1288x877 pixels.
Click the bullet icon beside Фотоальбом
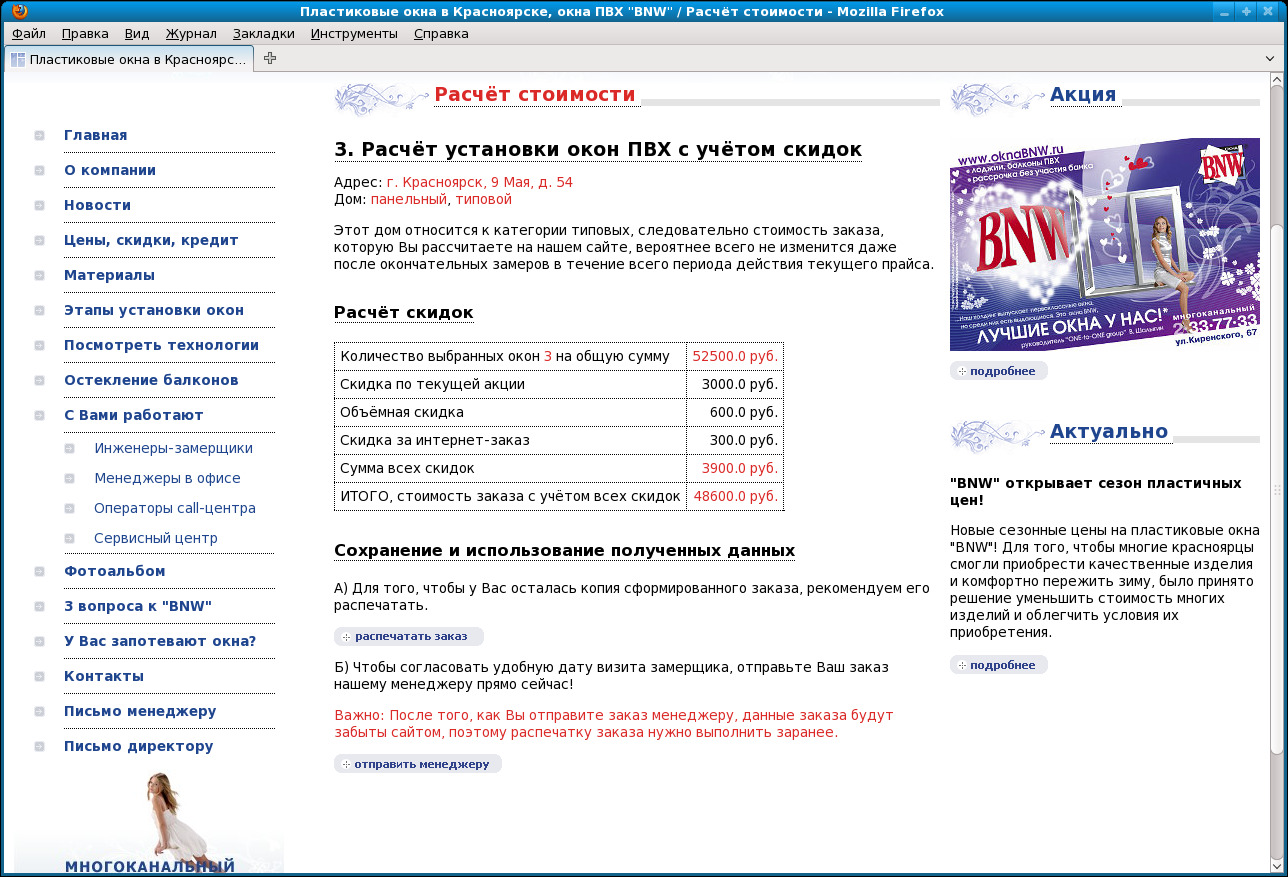point(40,572)
